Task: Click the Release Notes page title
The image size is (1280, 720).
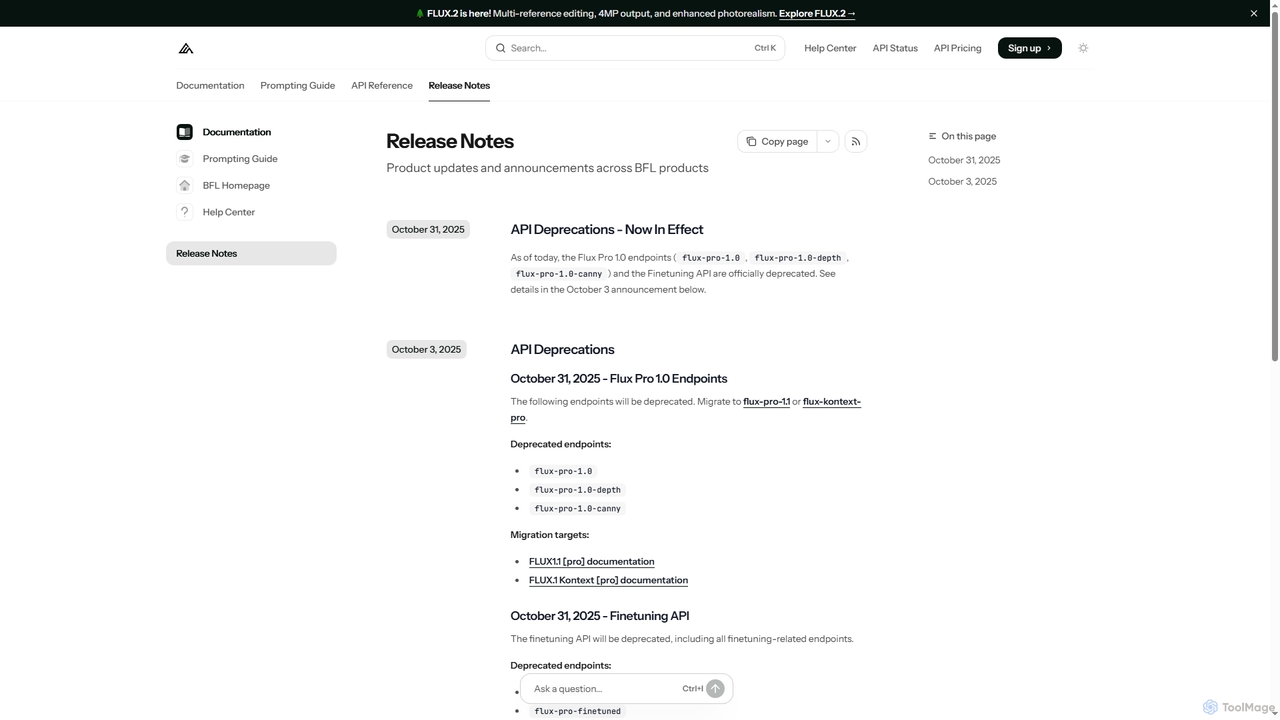Action: tap(450, 141)
